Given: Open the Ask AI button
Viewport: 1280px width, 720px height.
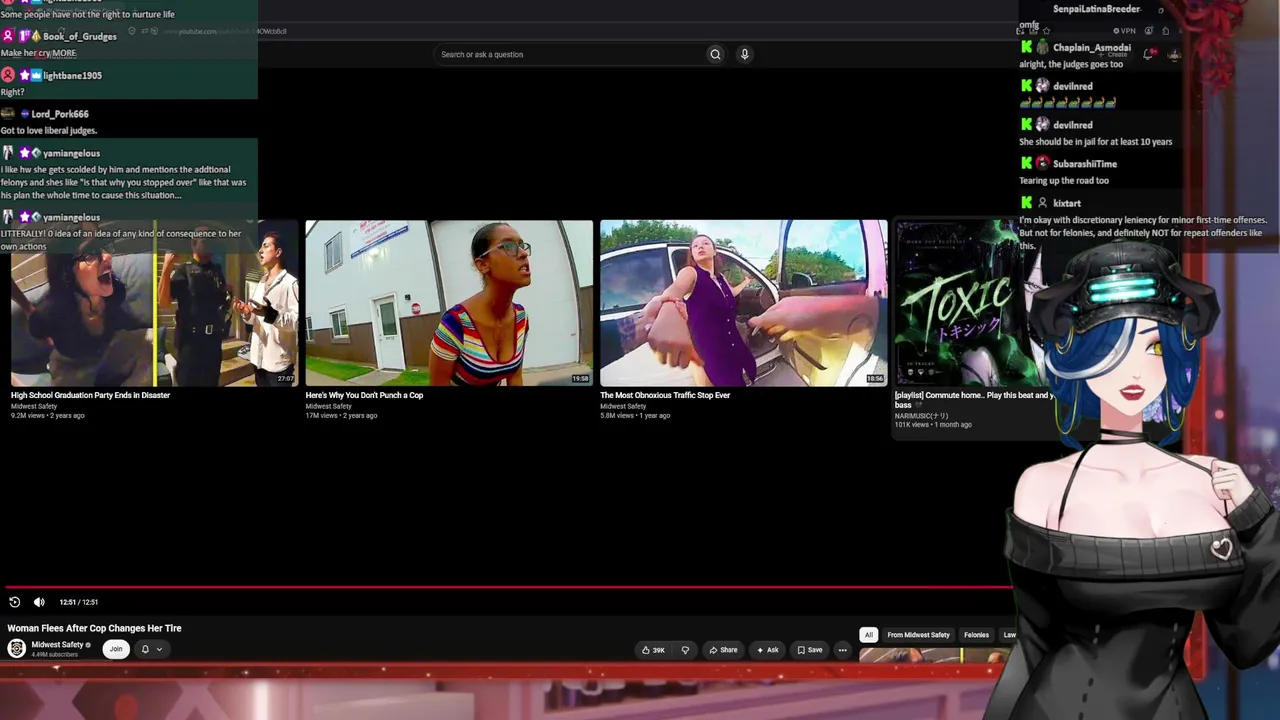Looking at the screenshot, I should [768, 650].
